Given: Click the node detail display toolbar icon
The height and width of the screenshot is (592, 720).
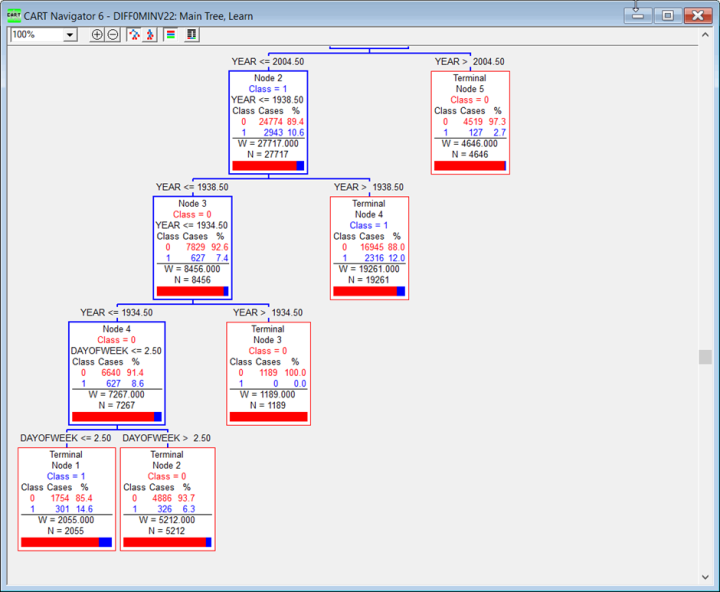Looking at the screenshot, I should coord(191,34).
